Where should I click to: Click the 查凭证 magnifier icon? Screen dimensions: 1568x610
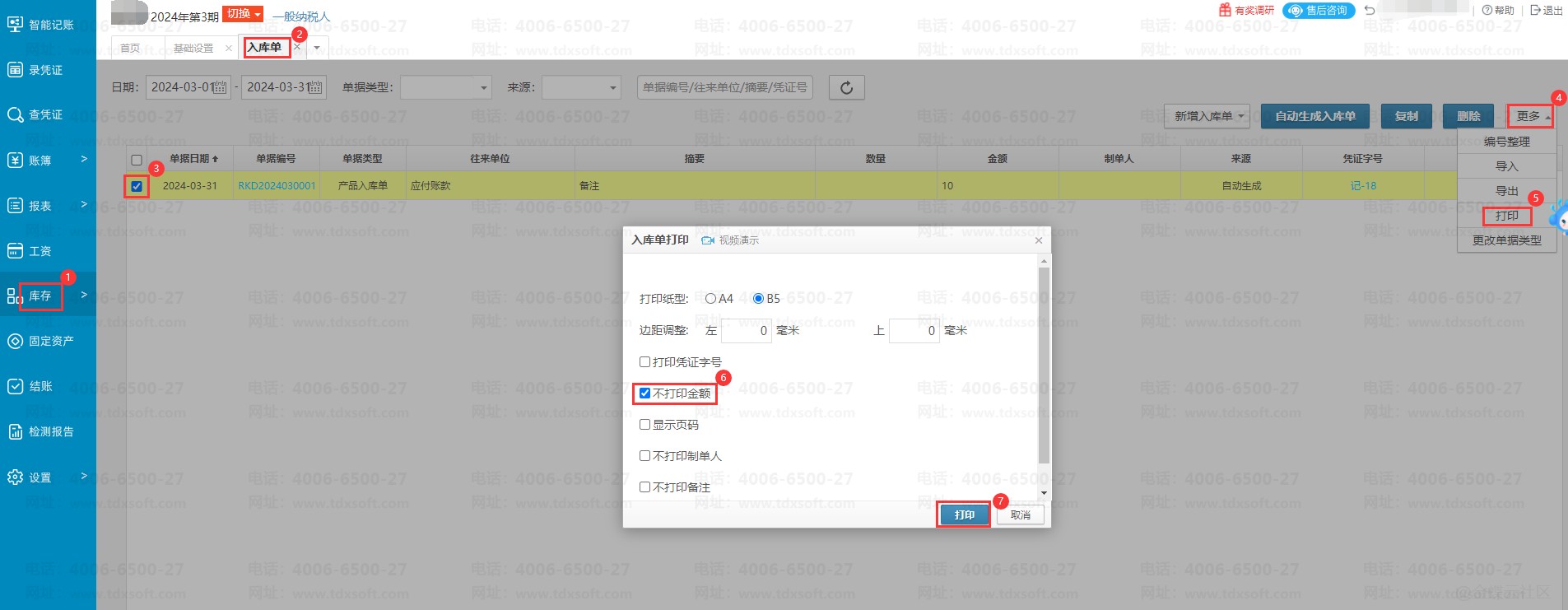tap(15, 114)
